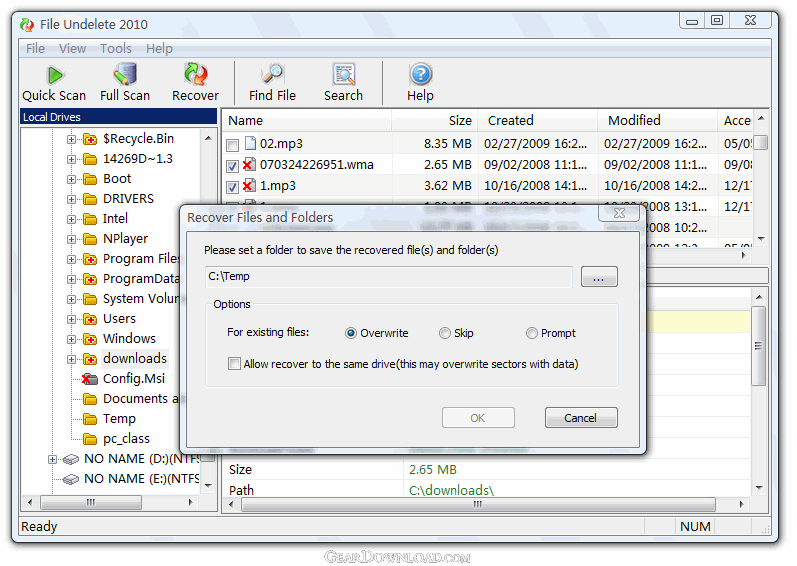Click the folder tree up scroll arrow

pyautogui.click(x=208, y=138)
